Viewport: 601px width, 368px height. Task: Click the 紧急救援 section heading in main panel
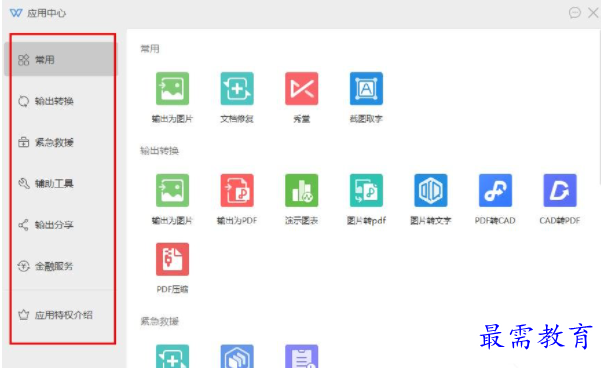tap(159, 321)
